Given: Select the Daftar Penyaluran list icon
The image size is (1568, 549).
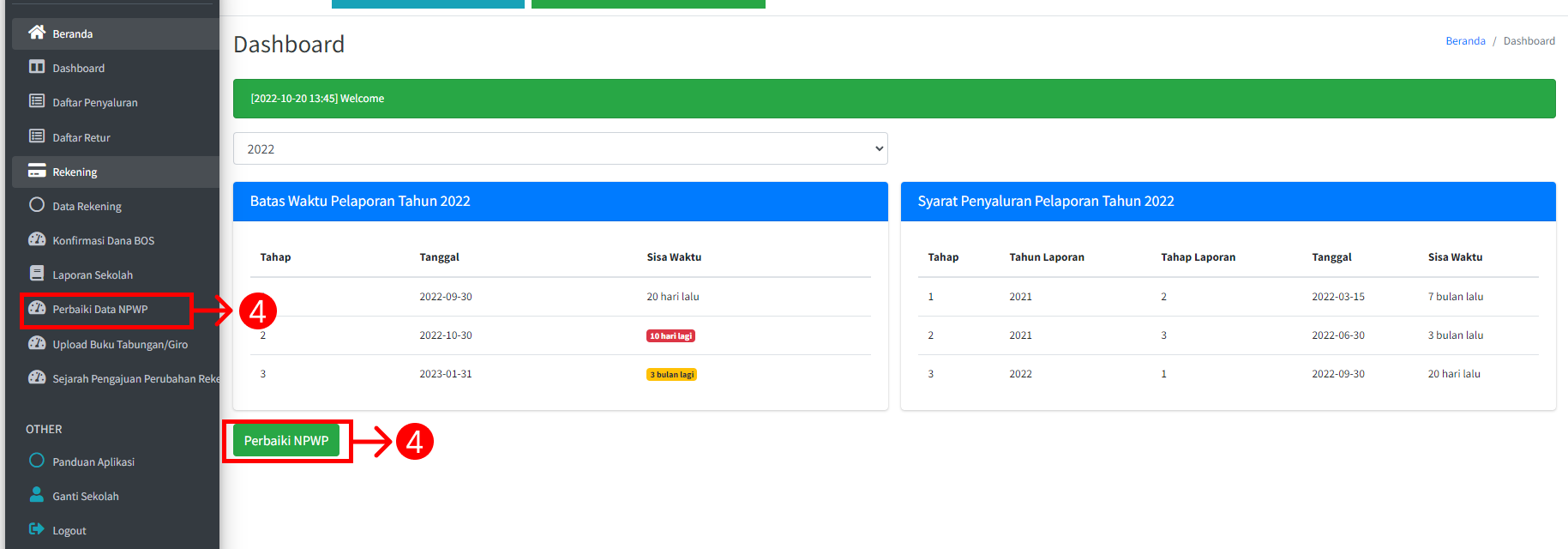Looking at the screenshot, I should (x=37, y=101).
